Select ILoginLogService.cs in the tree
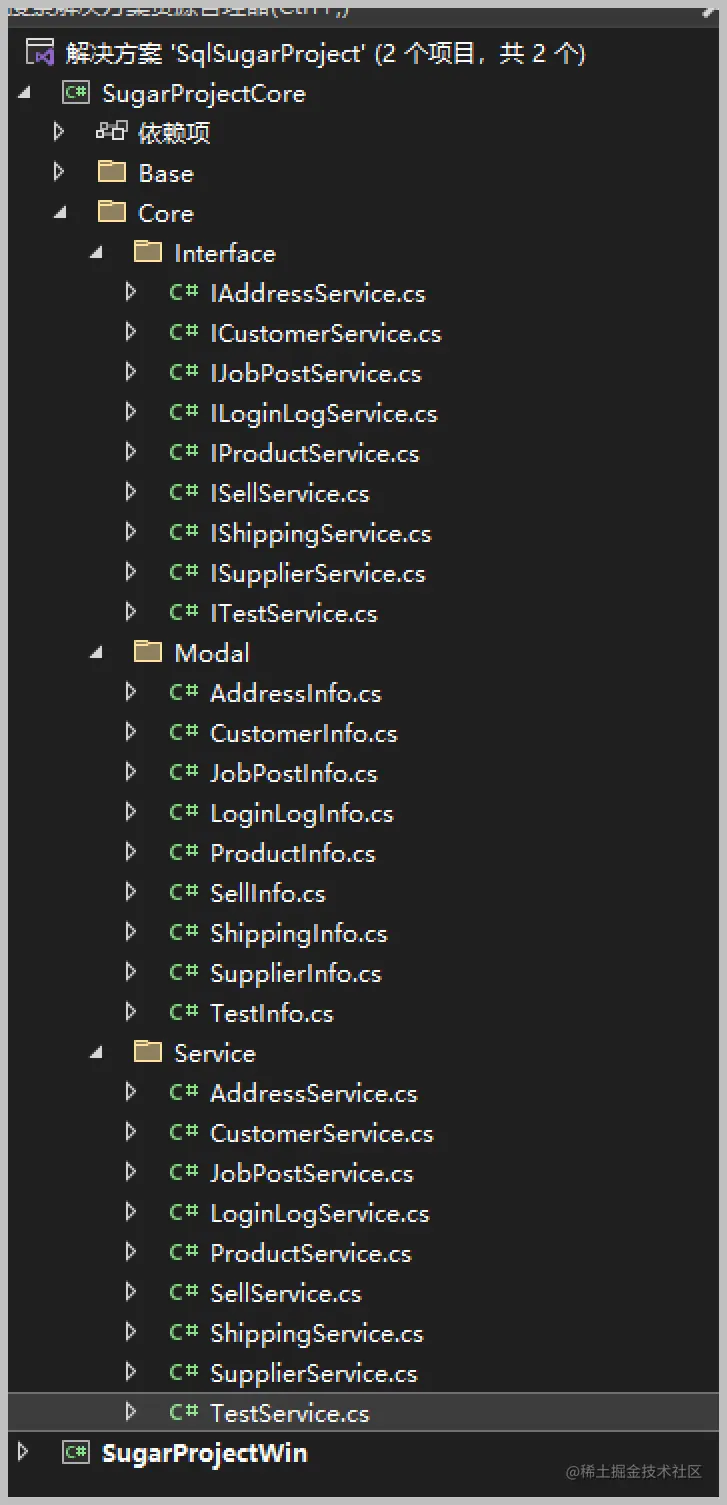The width and height of the screenshot is (727, 1505). click(x=323, y=413)
